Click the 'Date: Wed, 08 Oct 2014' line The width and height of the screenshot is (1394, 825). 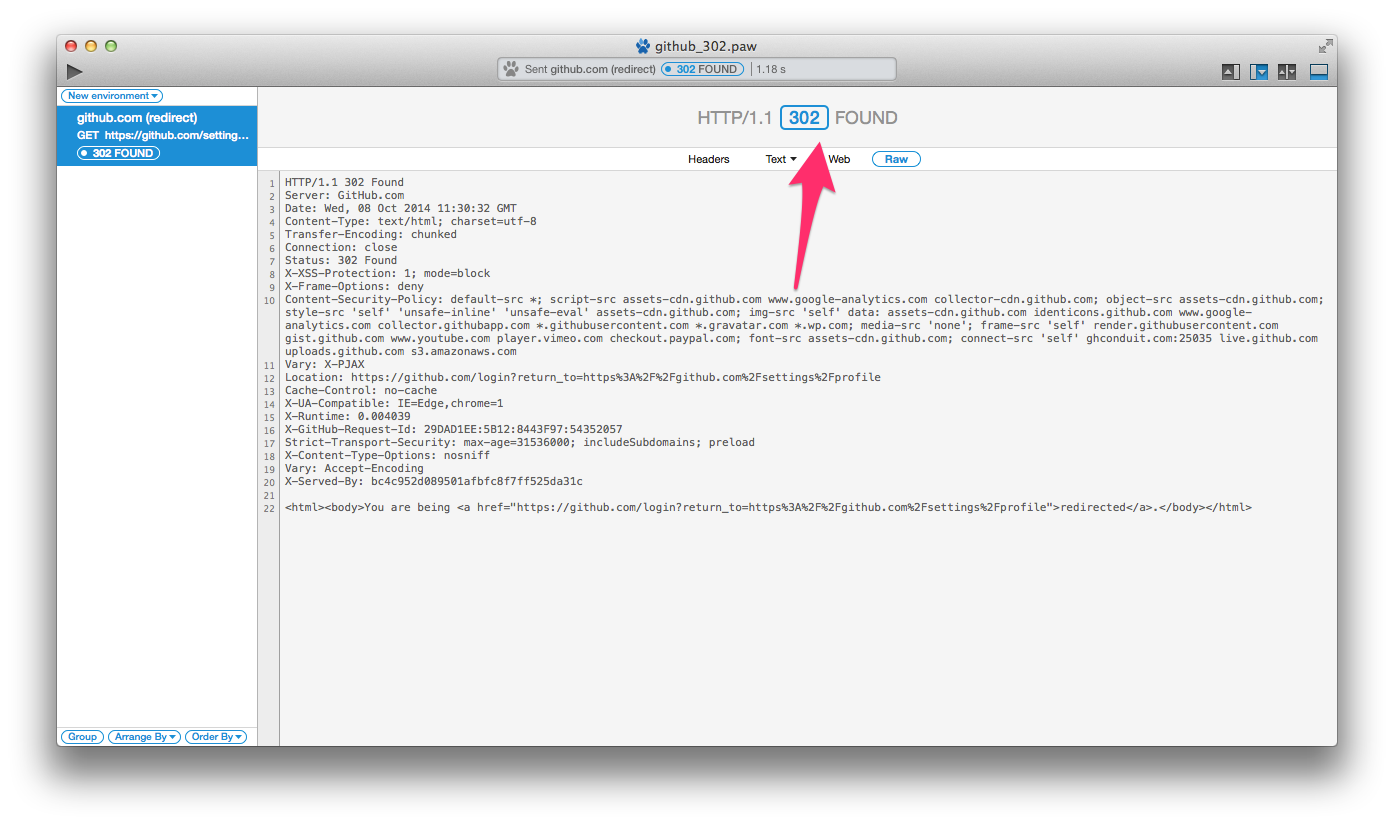(401, 209)
